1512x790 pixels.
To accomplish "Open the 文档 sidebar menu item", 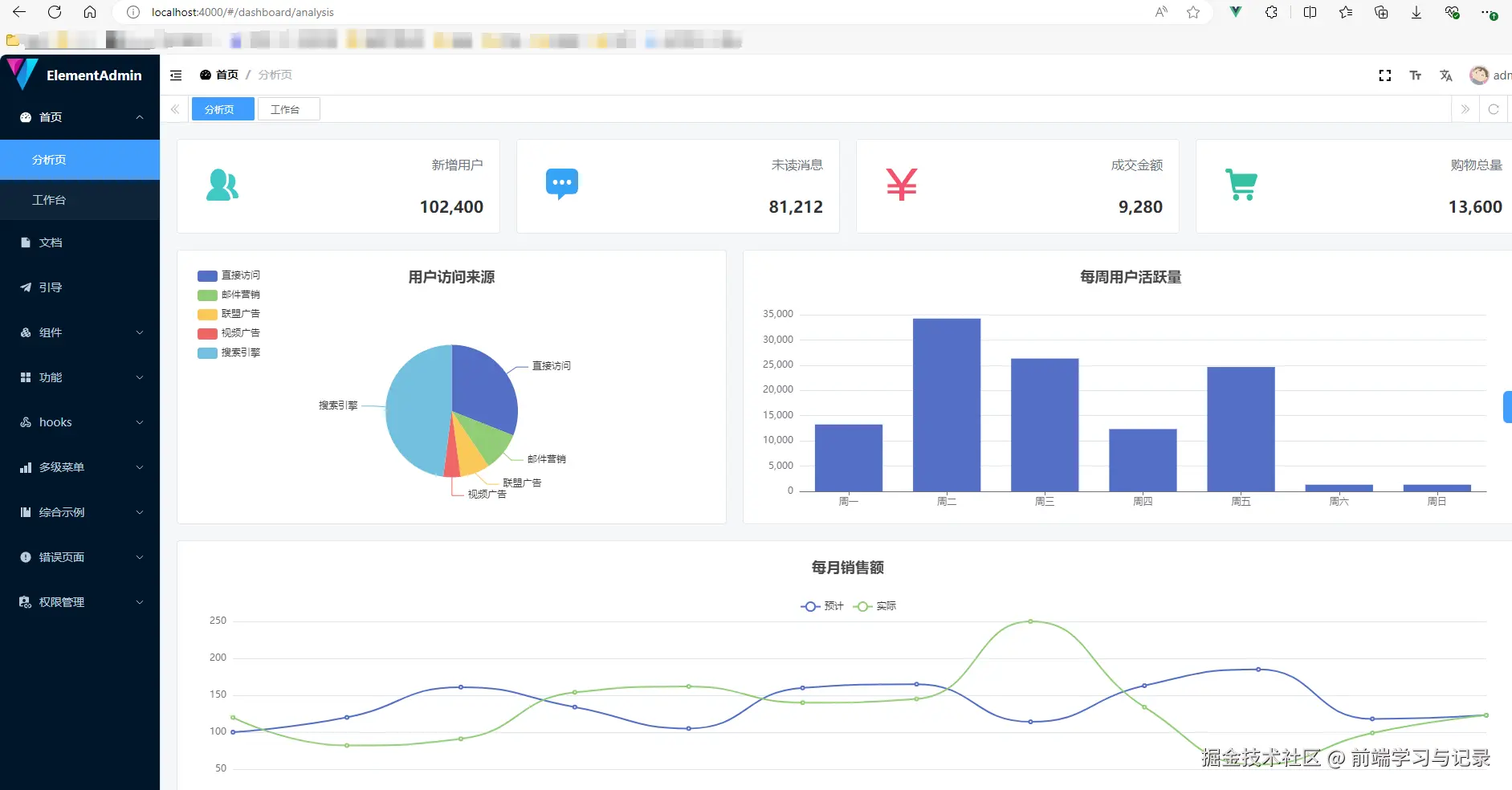I will tap(80, 242).
